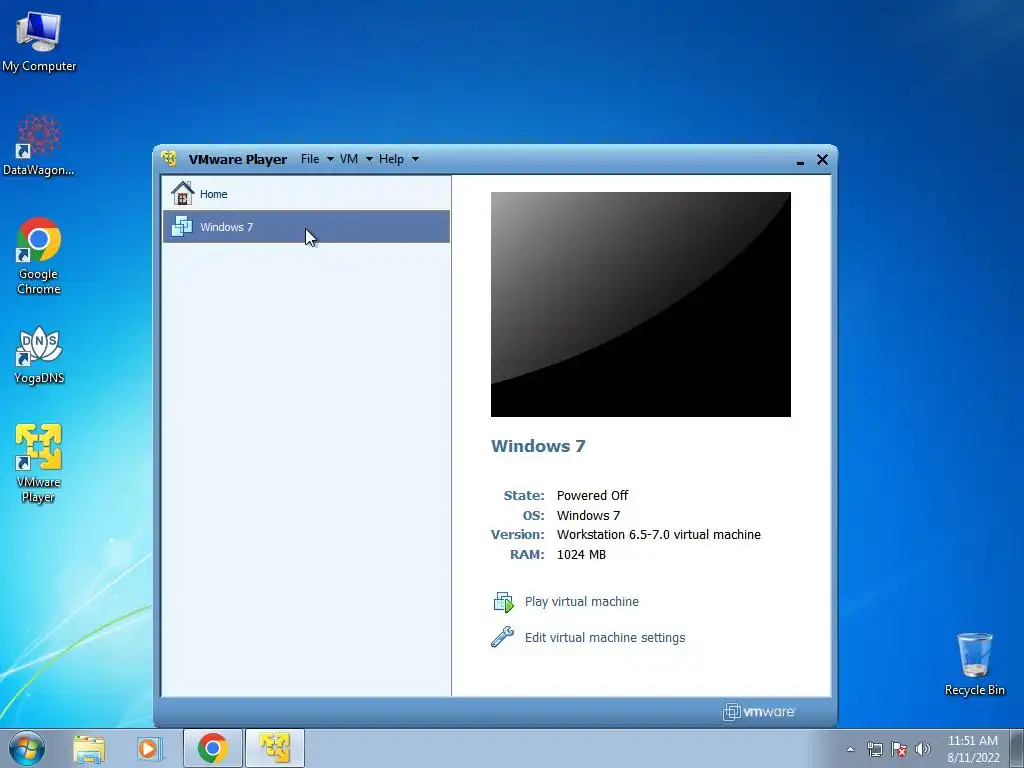The height and width of the screenshot is (768, 1024).
Task: Open Windows Media Player from the taskbar
Action: coord(149,748)
